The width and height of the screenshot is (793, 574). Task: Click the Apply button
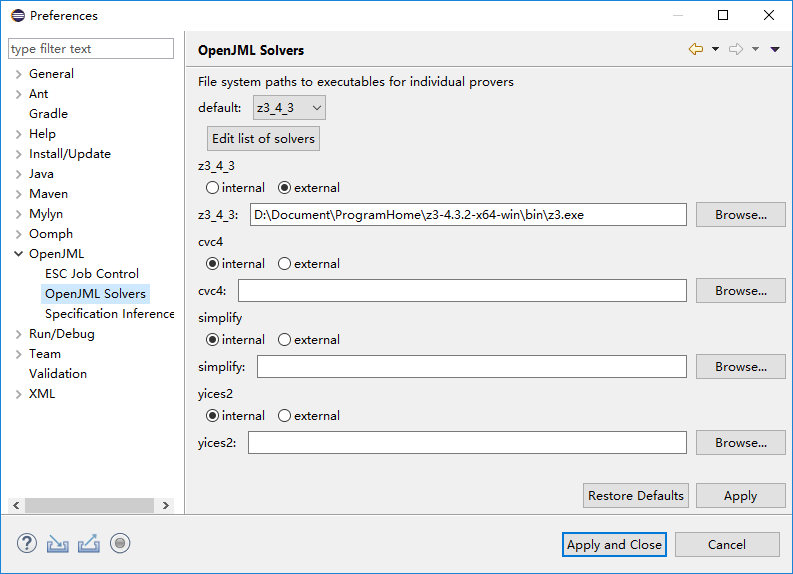tap(740, 496)
